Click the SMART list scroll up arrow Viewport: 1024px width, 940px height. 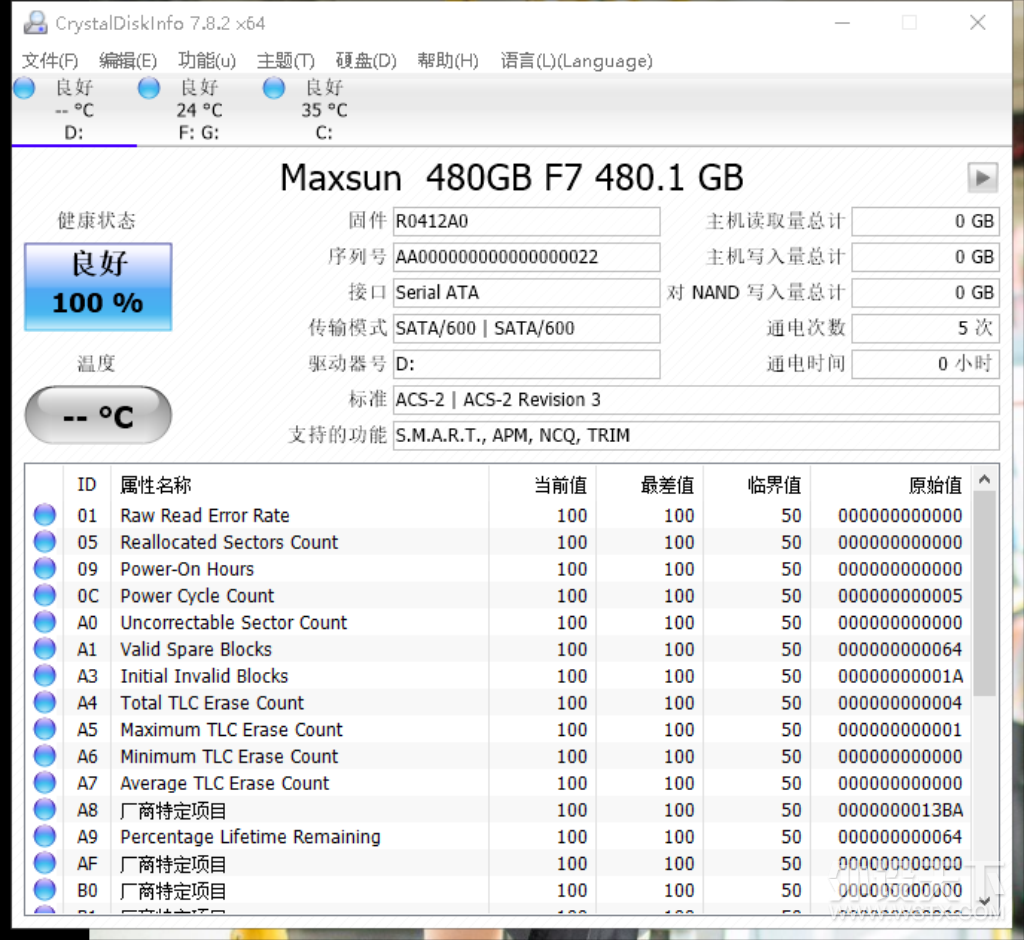coord(985,479)
